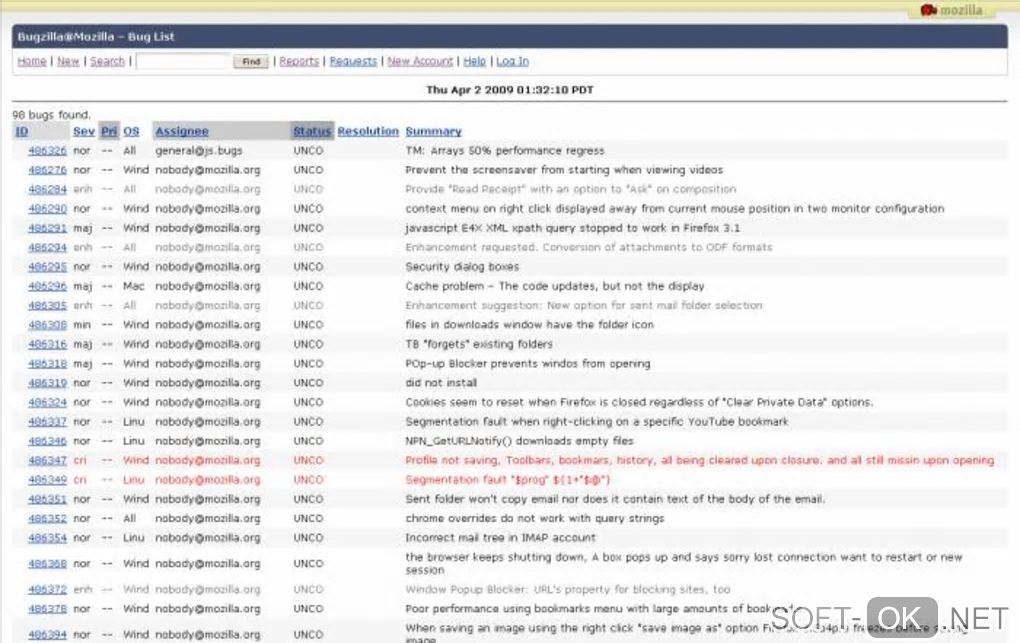The image size is (1020, 643).
Task: Click the Find button
Action: click(251, 61)
